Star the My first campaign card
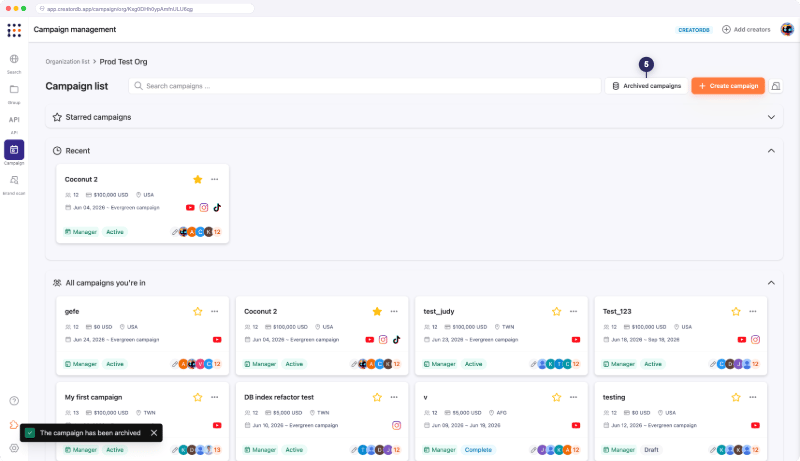800x461 pixels. coord(197,397)
